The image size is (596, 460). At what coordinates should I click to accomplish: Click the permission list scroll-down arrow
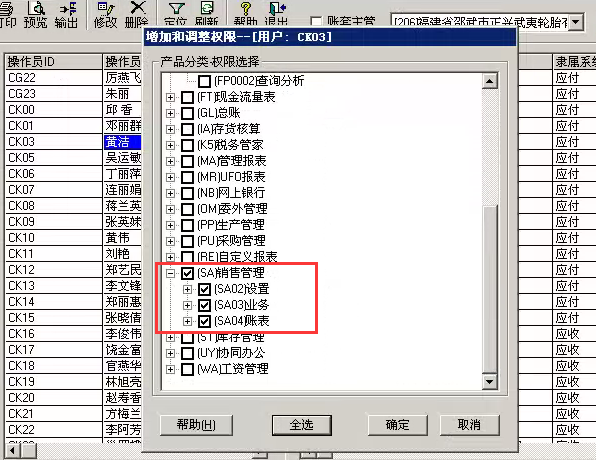pos(490,381)
